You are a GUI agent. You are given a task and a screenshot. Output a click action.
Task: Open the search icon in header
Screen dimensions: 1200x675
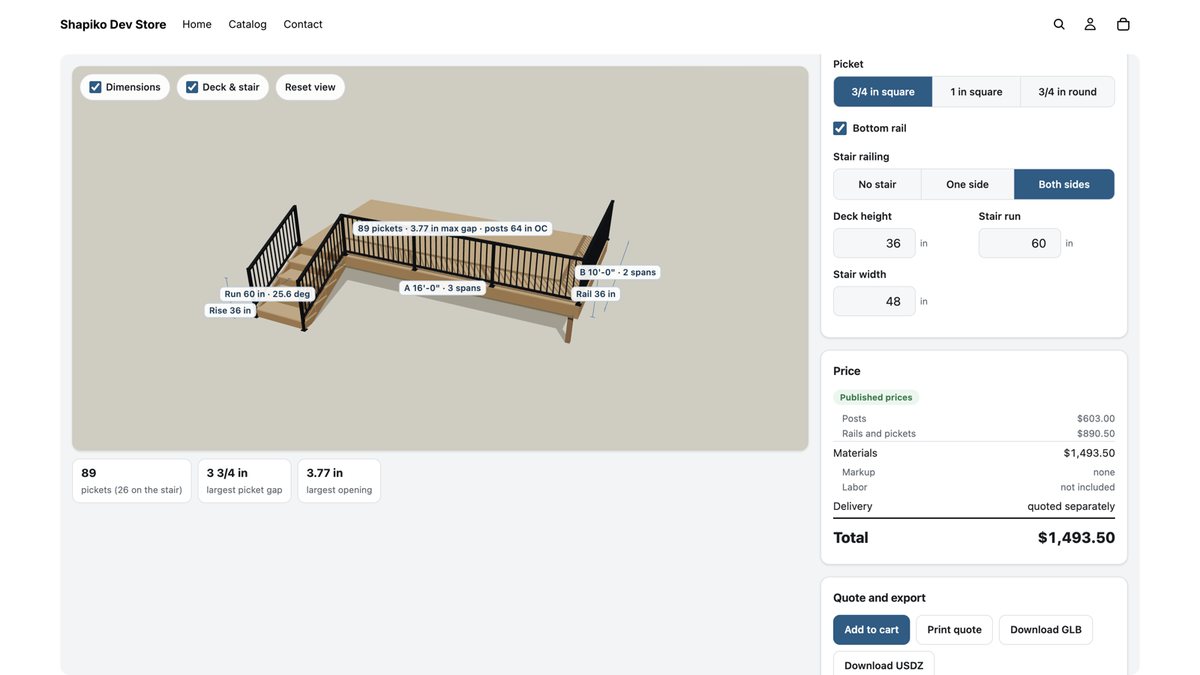1059,24
